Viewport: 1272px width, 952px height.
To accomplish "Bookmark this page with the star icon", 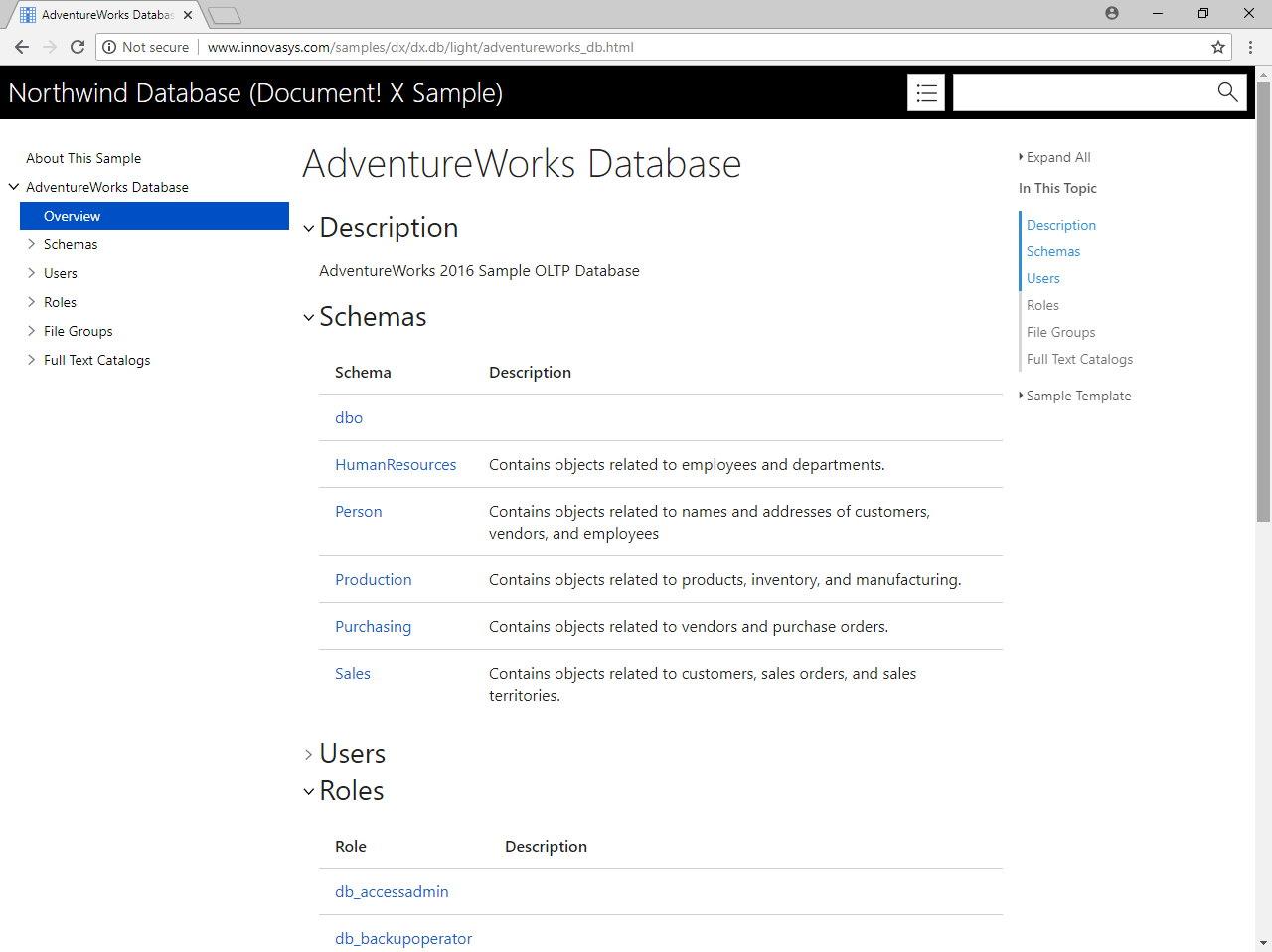I will 1218,47.
